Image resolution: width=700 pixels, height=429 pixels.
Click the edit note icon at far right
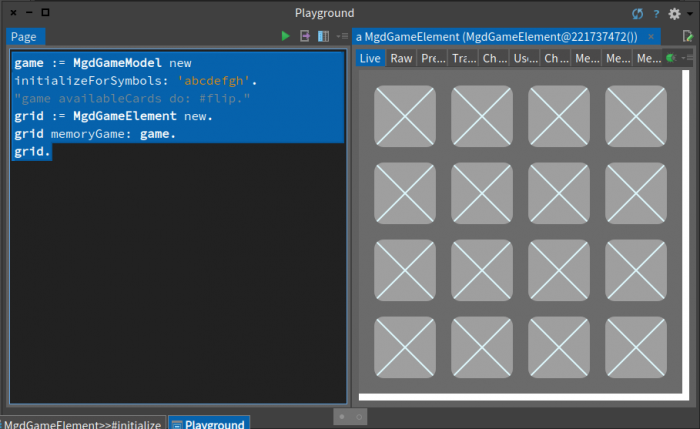pos(688,36)
